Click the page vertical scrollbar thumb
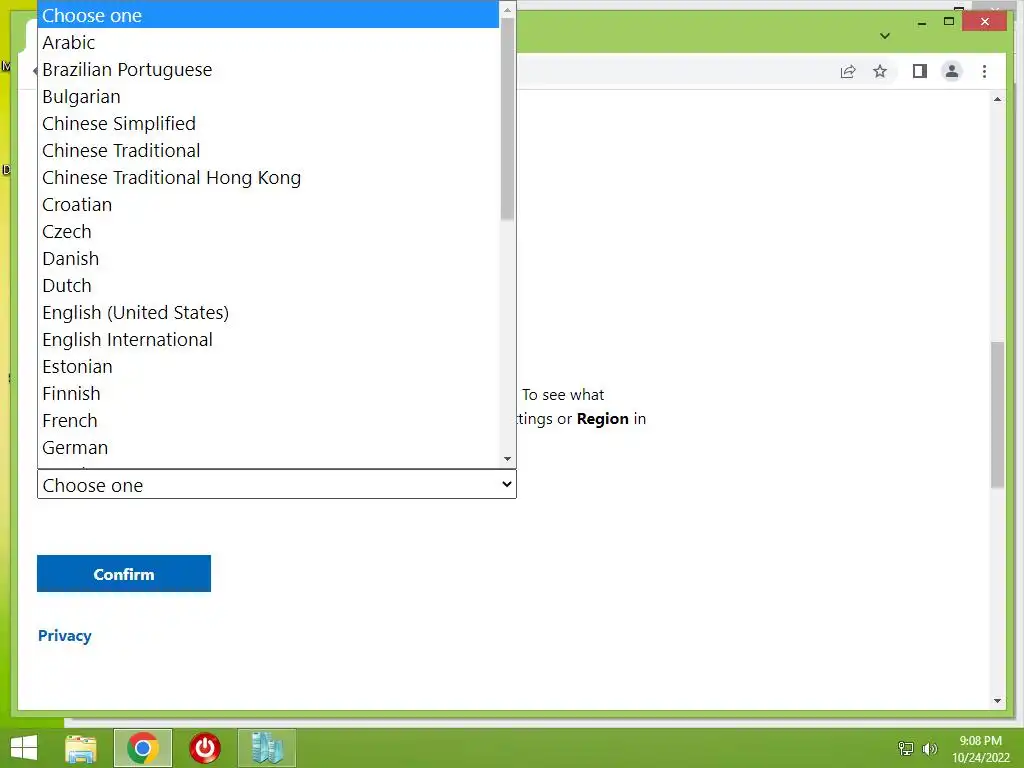This screenshot has height=768, width=1024. click(997, 414)
